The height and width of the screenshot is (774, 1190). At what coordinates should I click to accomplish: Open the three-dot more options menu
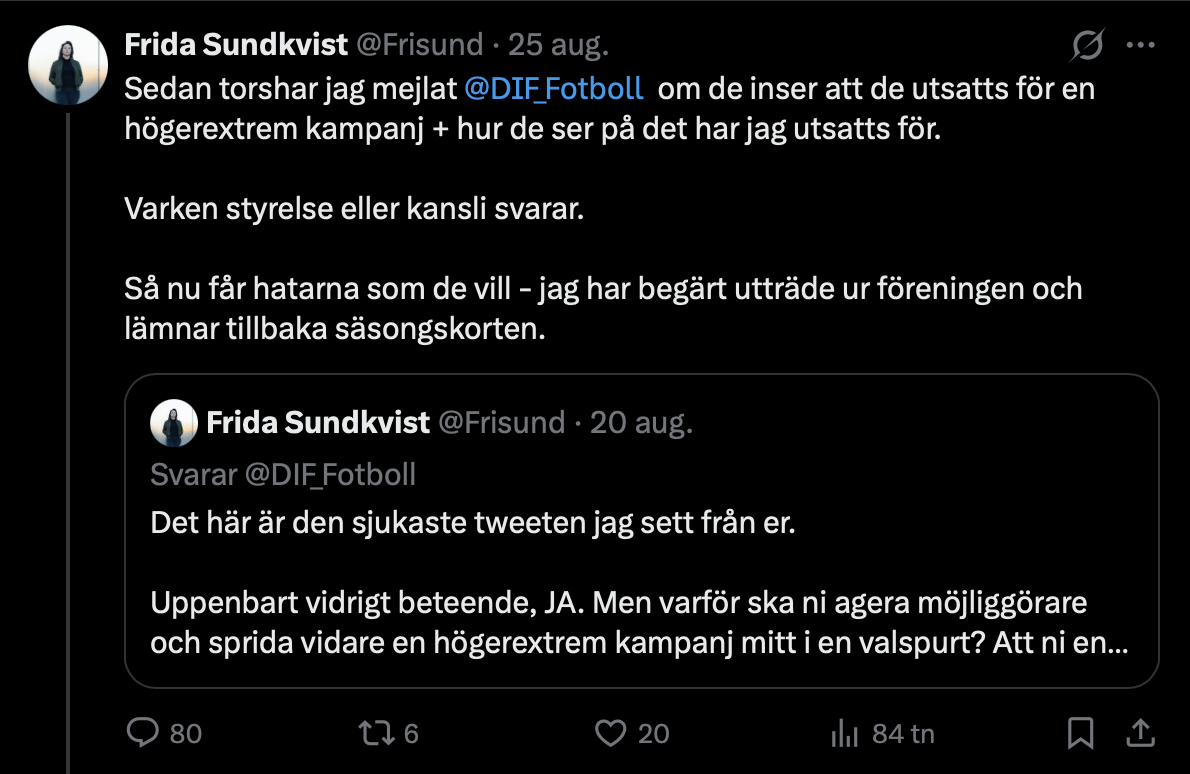coord(1141,45)
